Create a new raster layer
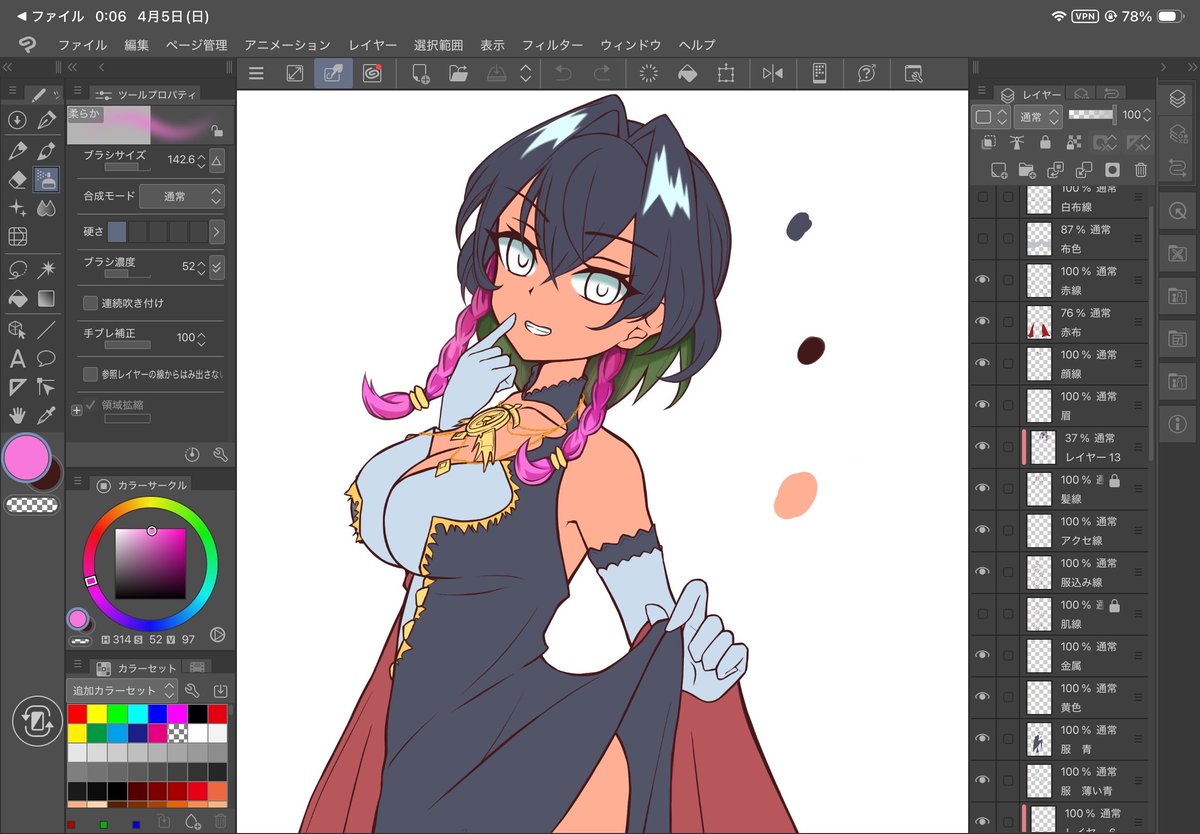Screen dimensions: 1200x834 (997, 170)
